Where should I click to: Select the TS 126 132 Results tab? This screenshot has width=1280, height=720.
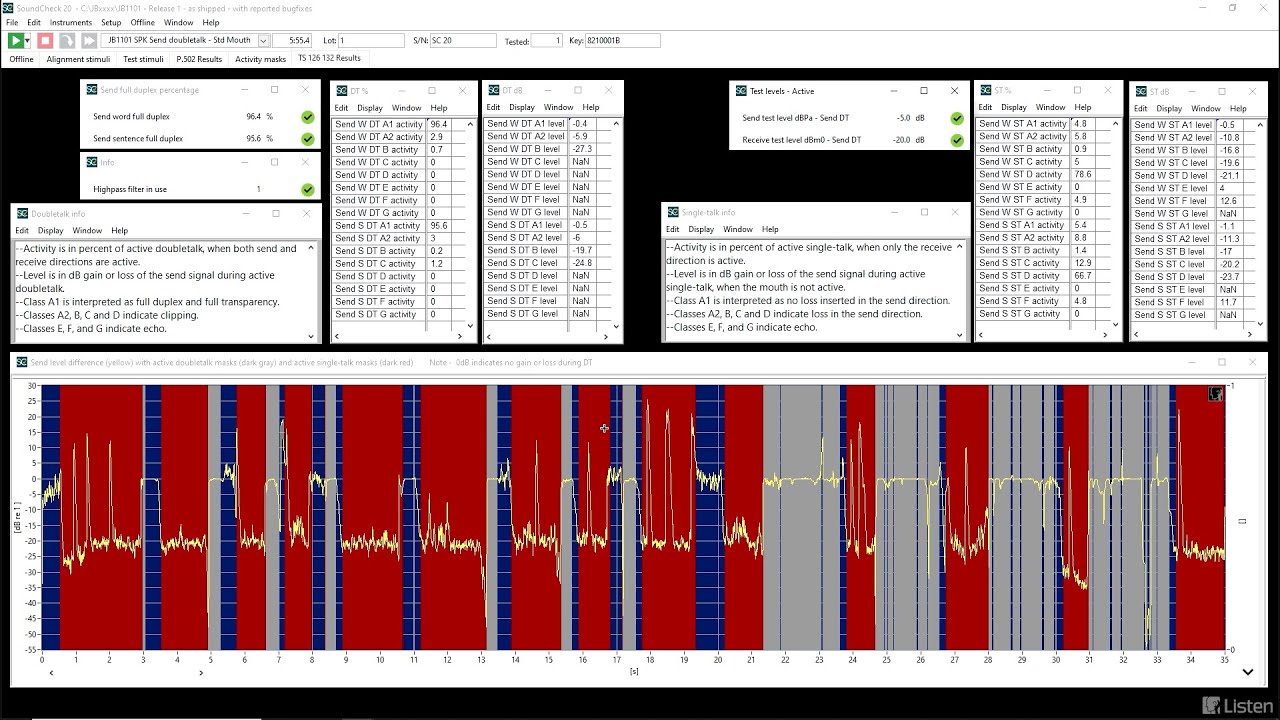tap(329, 58)
